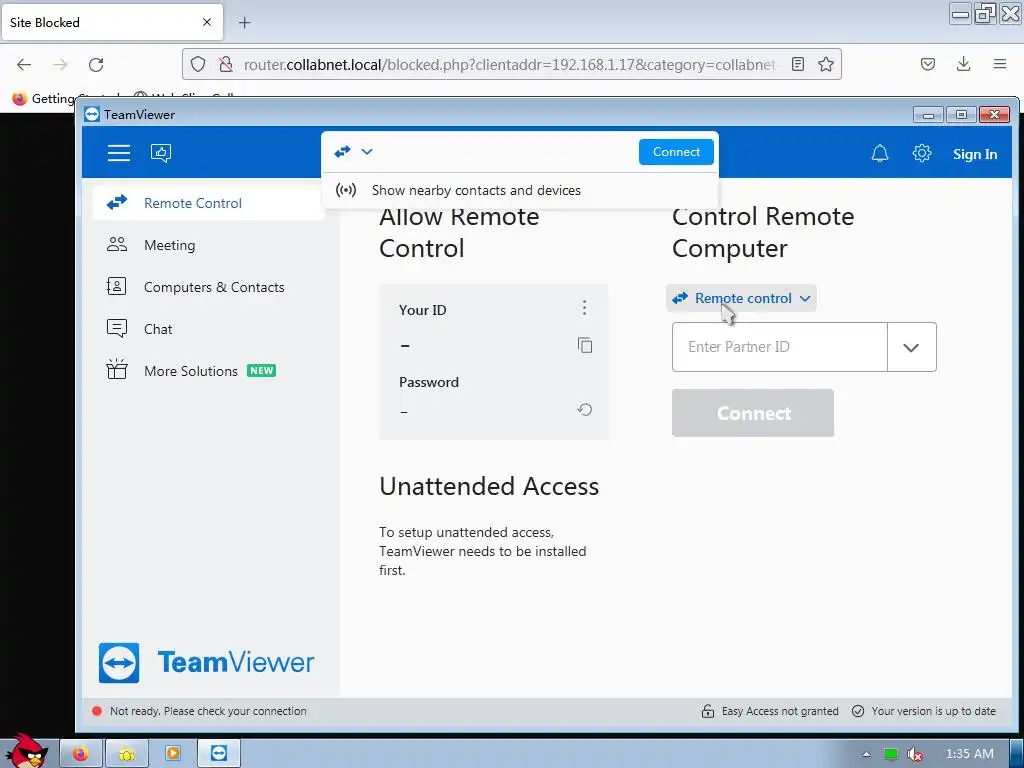The image size is (1024, 768).
Task: Click the version check mark icon
Action: click(858, 711)
